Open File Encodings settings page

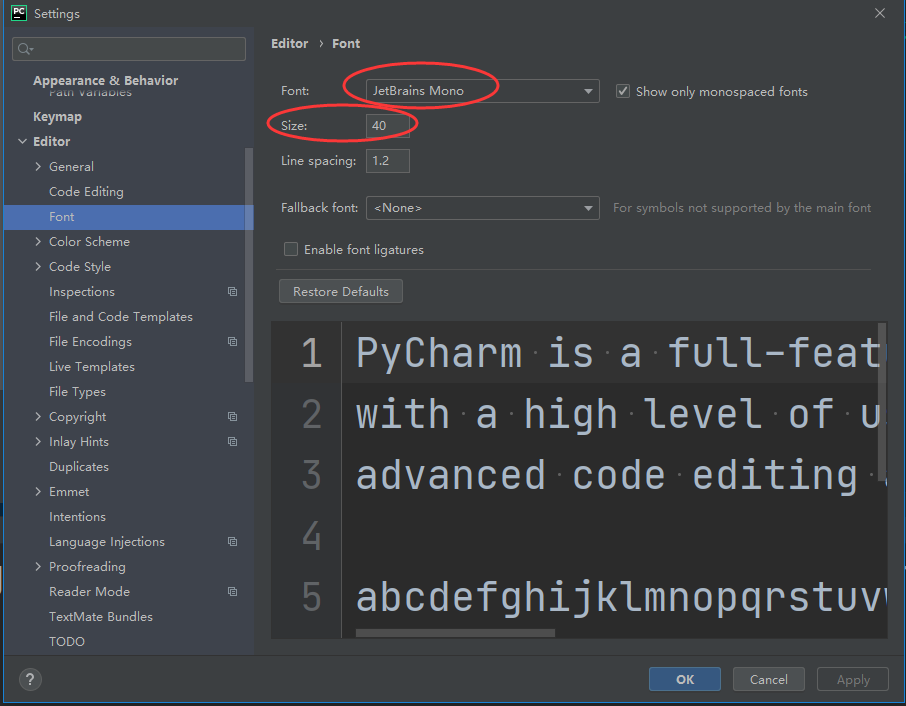[x=90, y=341]
